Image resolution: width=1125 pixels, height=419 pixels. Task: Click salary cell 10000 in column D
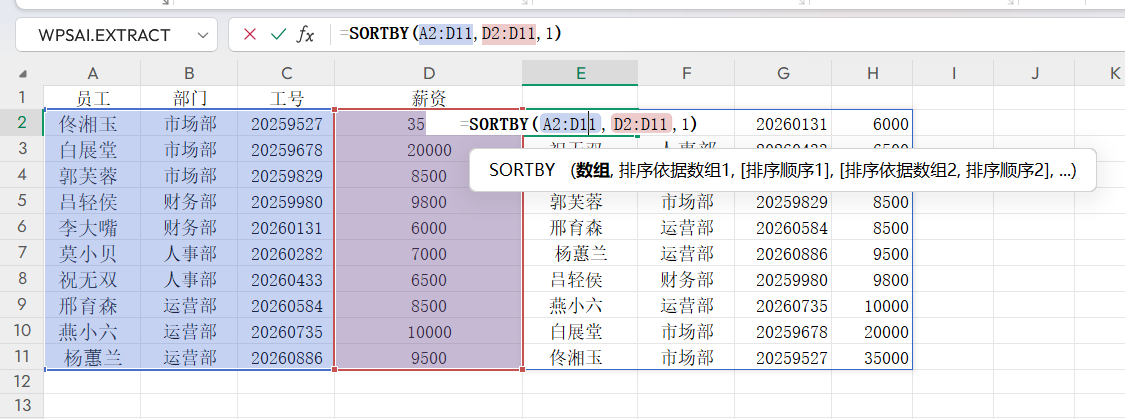click(428, 332)
